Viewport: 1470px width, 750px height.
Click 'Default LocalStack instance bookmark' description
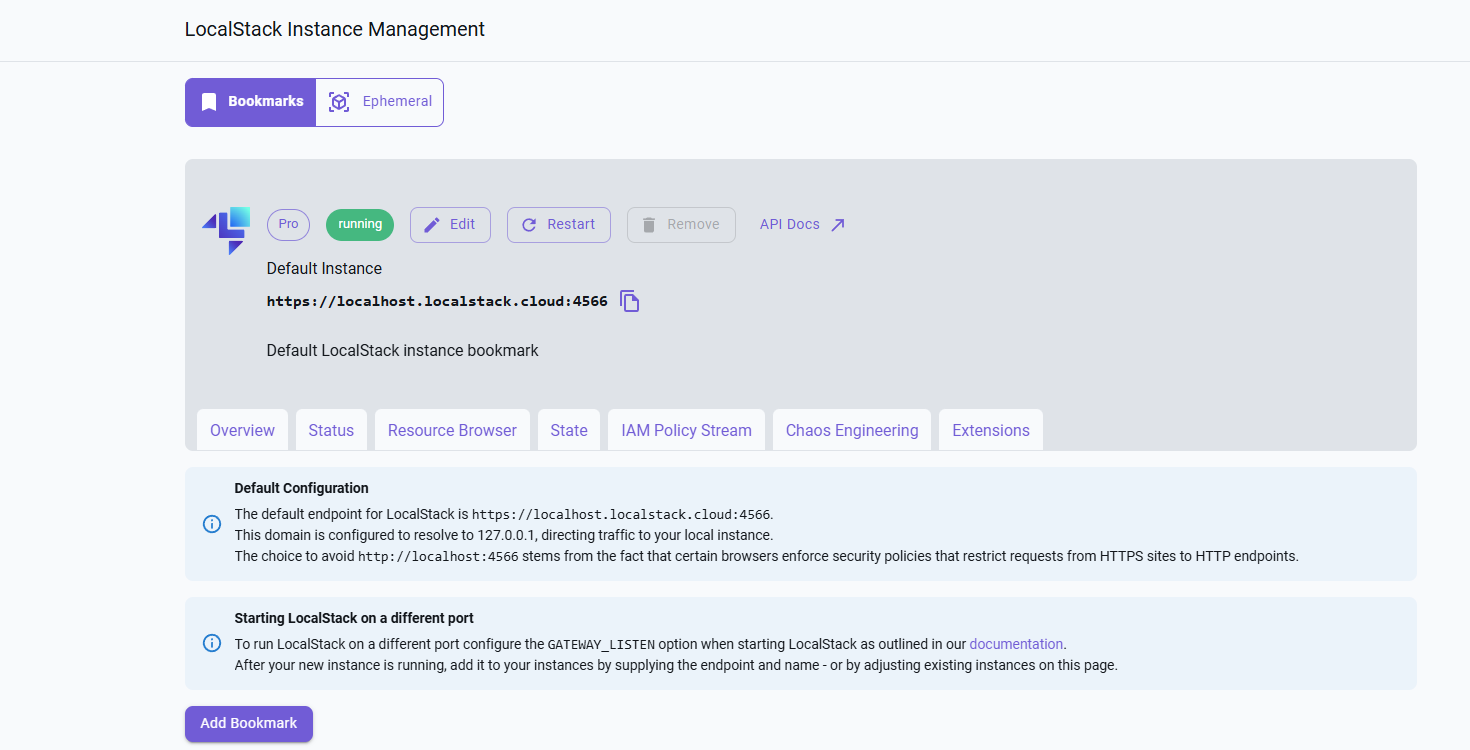[403, 351]
